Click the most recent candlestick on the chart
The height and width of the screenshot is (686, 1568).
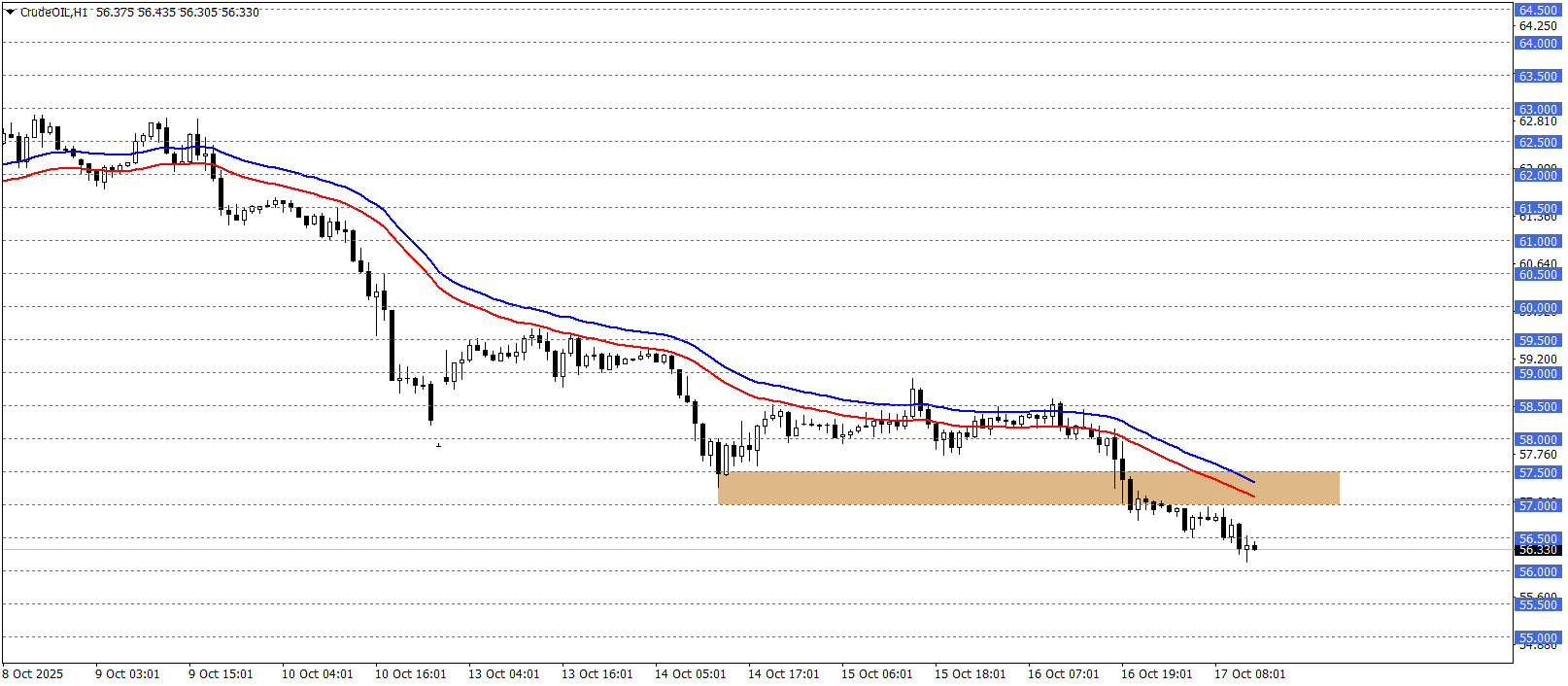[x=1254, y=547]
